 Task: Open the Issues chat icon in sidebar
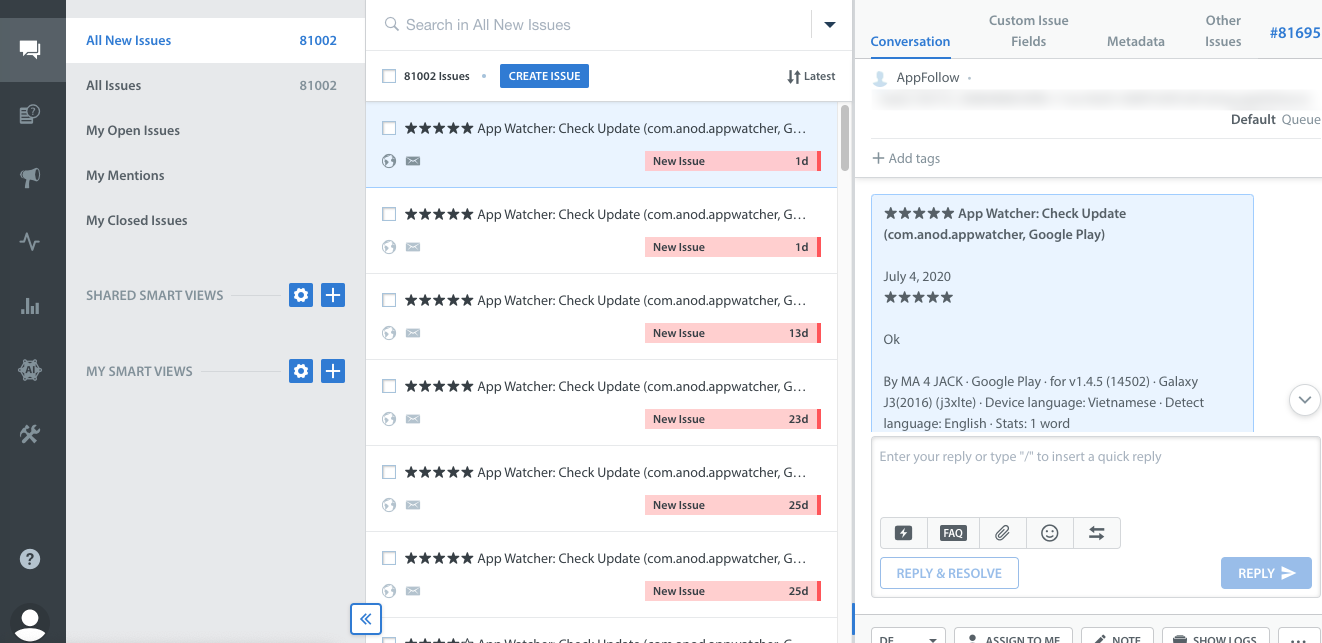(30, 49)
